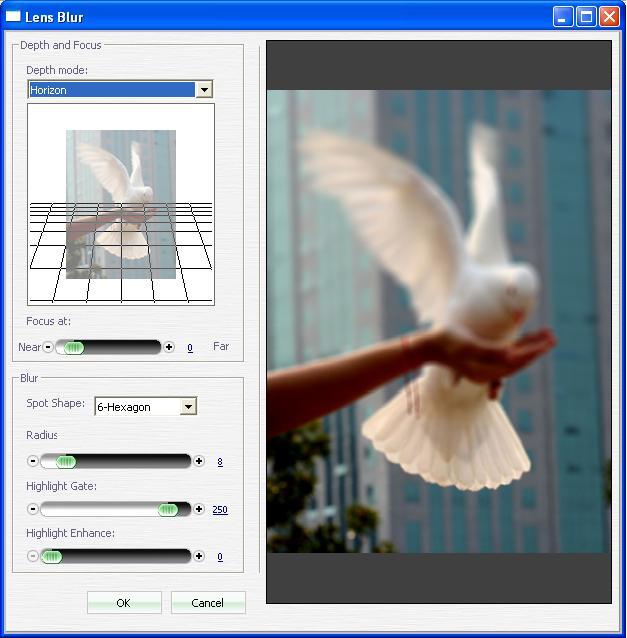Click the "Radius" label
The width and height of the screenshot is (627, 638).
point(42,435)
